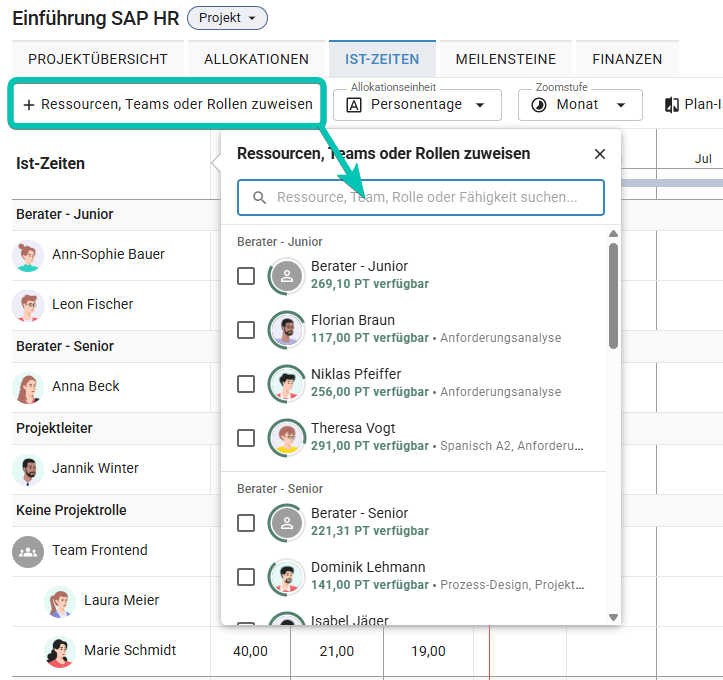Select the Ist-Zeiten tab
Viewport: 723px width, 680px height.
click(382, 59)
